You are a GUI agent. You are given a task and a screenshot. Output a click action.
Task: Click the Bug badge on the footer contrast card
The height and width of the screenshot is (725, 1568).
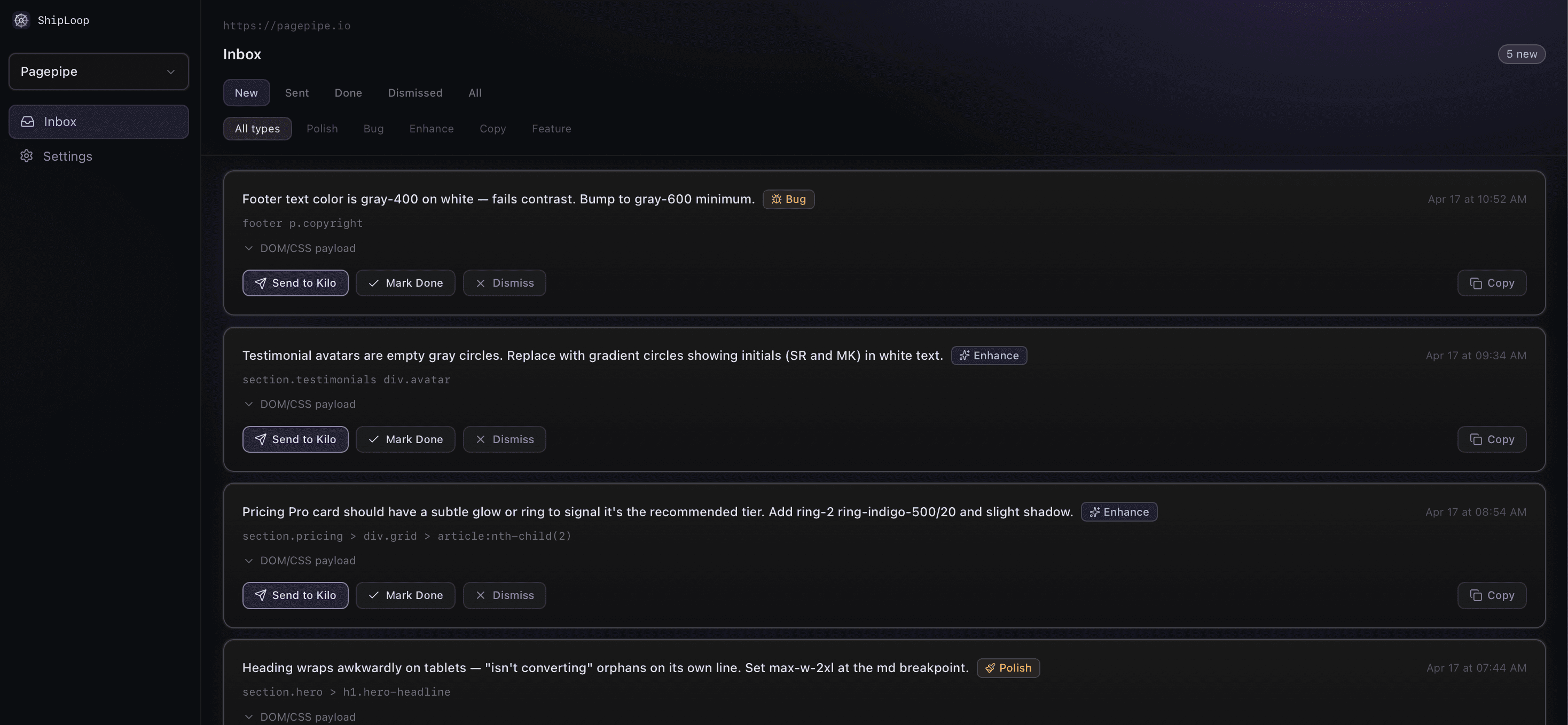pos(788,199)
